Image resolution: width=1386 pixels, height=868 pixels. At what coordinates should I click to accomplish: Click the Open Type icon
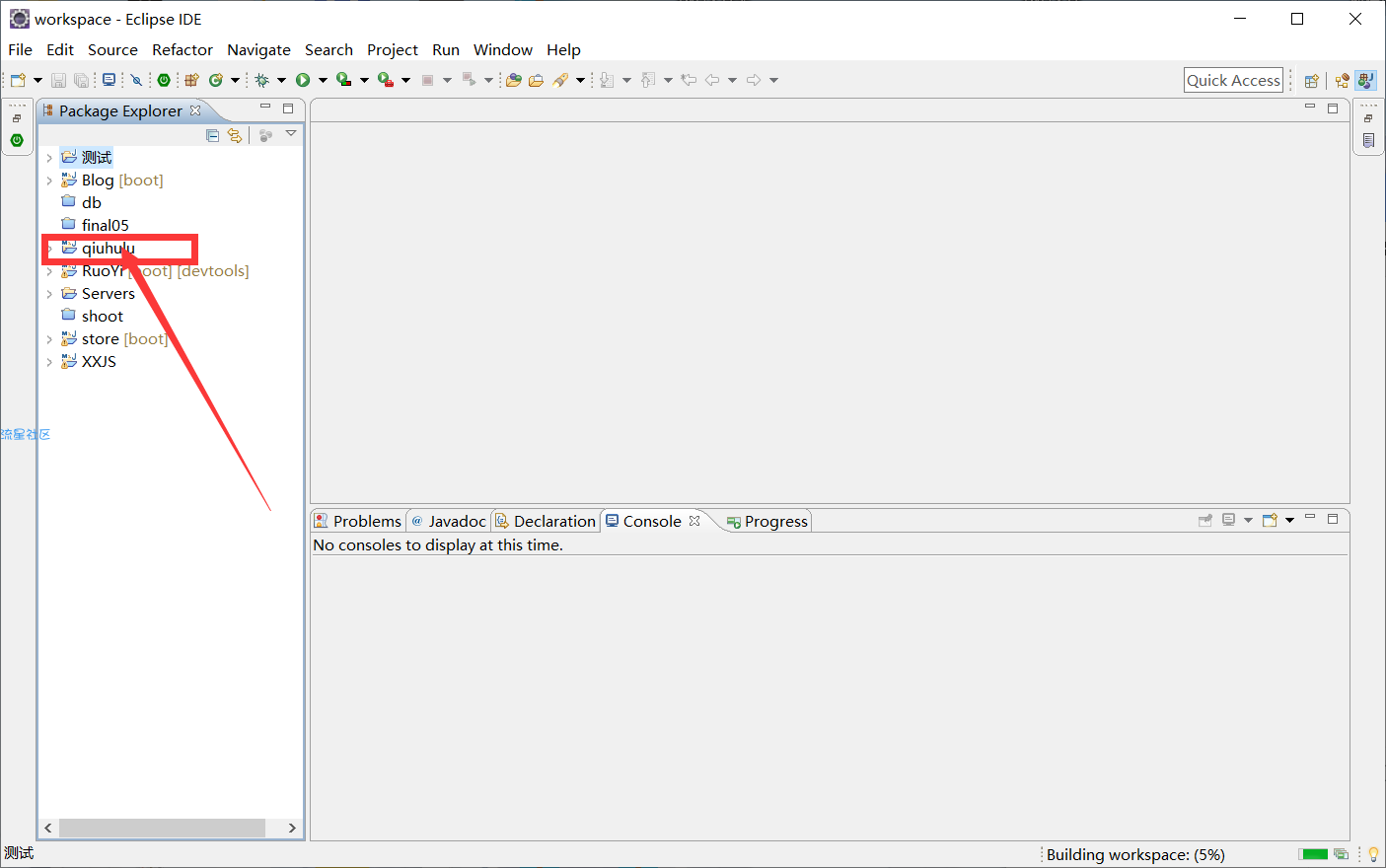514,80
